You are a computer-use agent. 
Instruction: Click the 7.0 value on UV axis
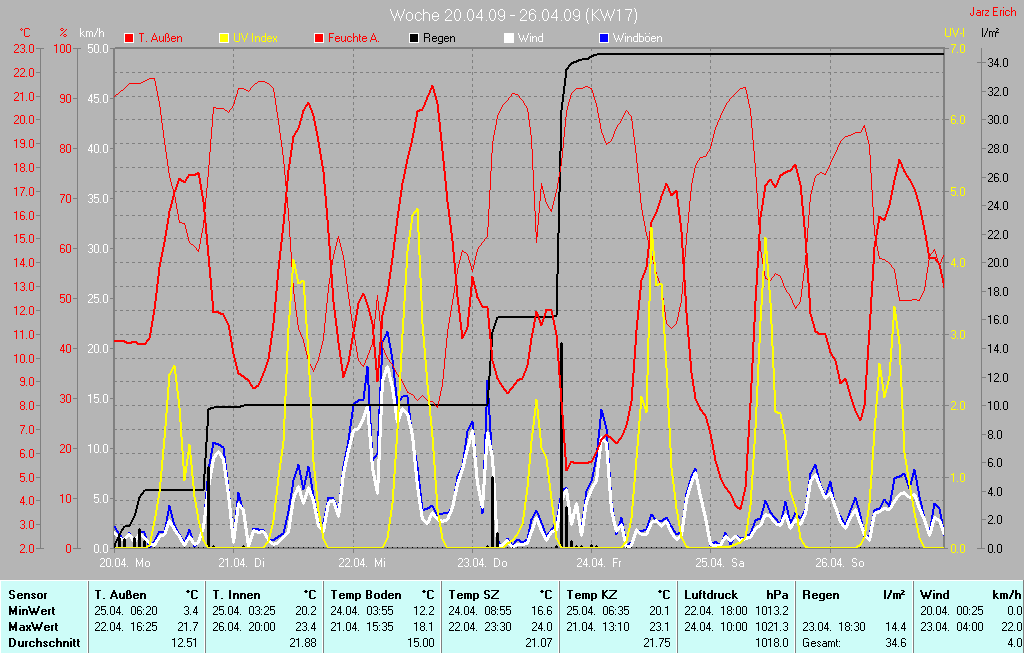(958, 48)
